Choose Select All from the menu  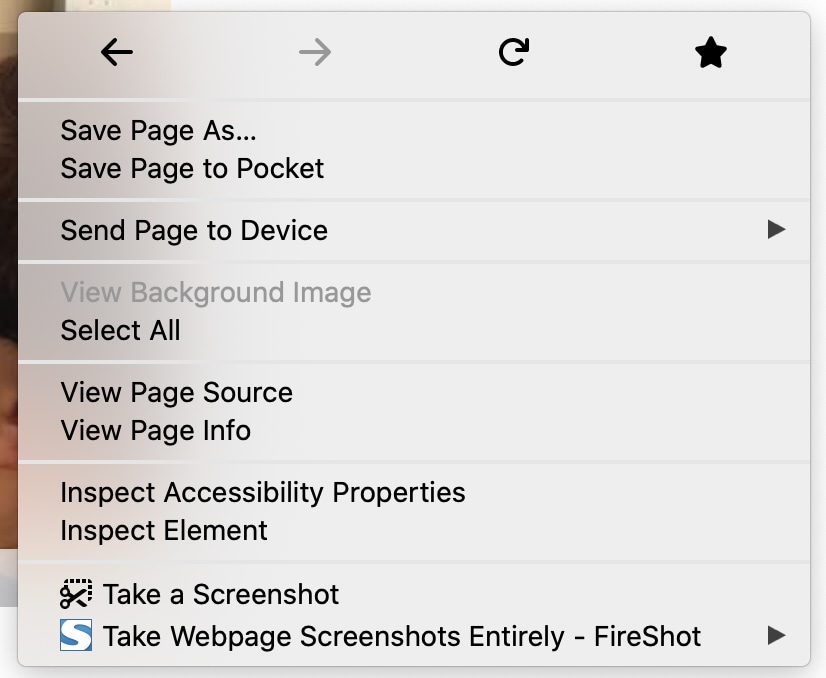[121, 331]
